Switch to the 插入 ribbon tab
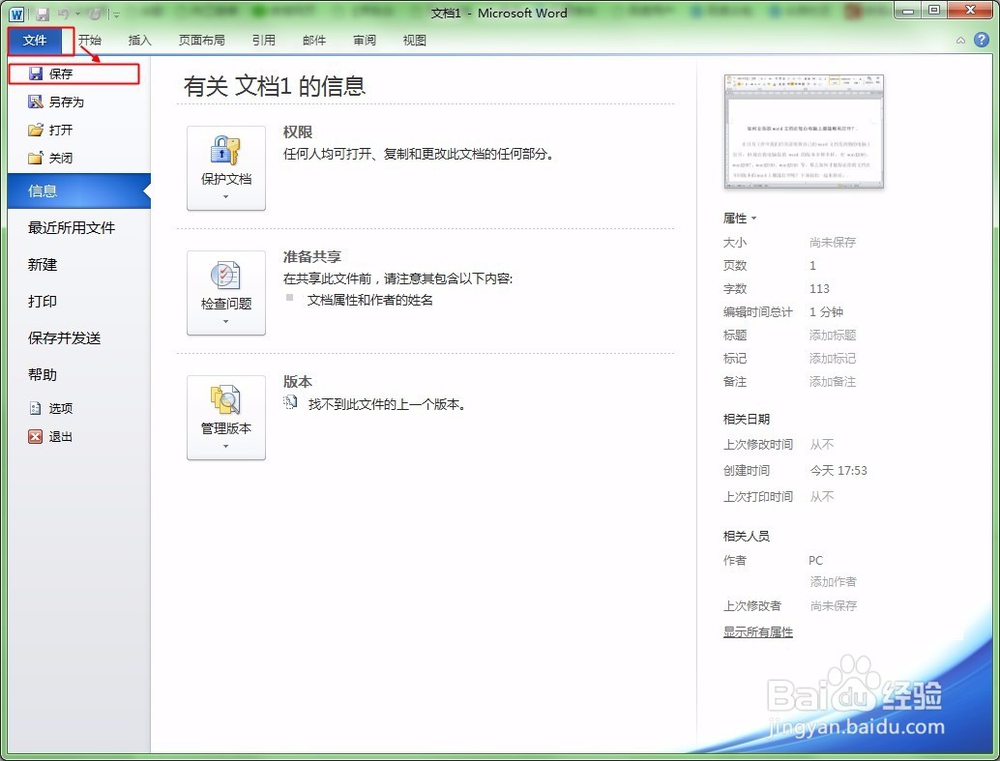Viewport: 1000px width, 761px height. (140, 40)
